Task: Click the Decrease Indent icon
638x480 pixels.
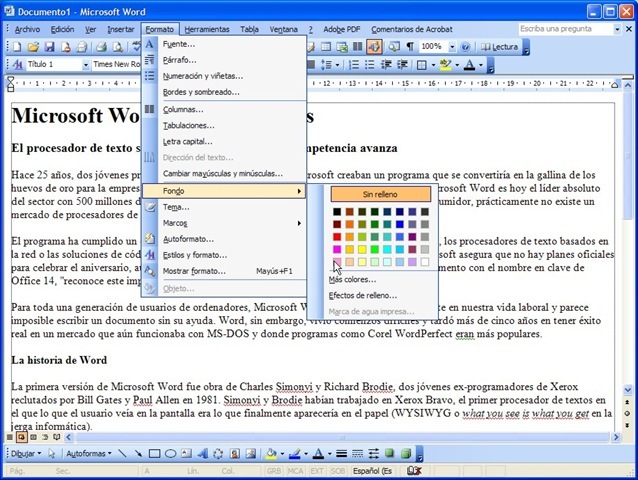Action: click(x=386, y=64)
